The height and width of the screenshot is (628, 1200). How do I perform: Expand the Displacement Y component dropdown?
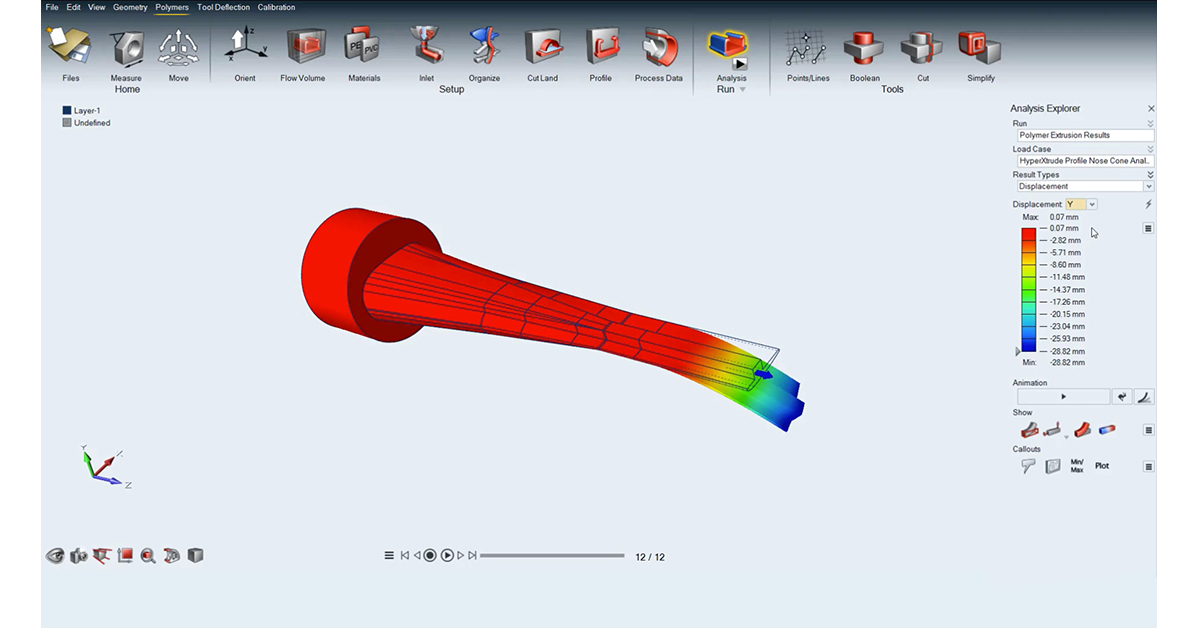point(1082,204)
